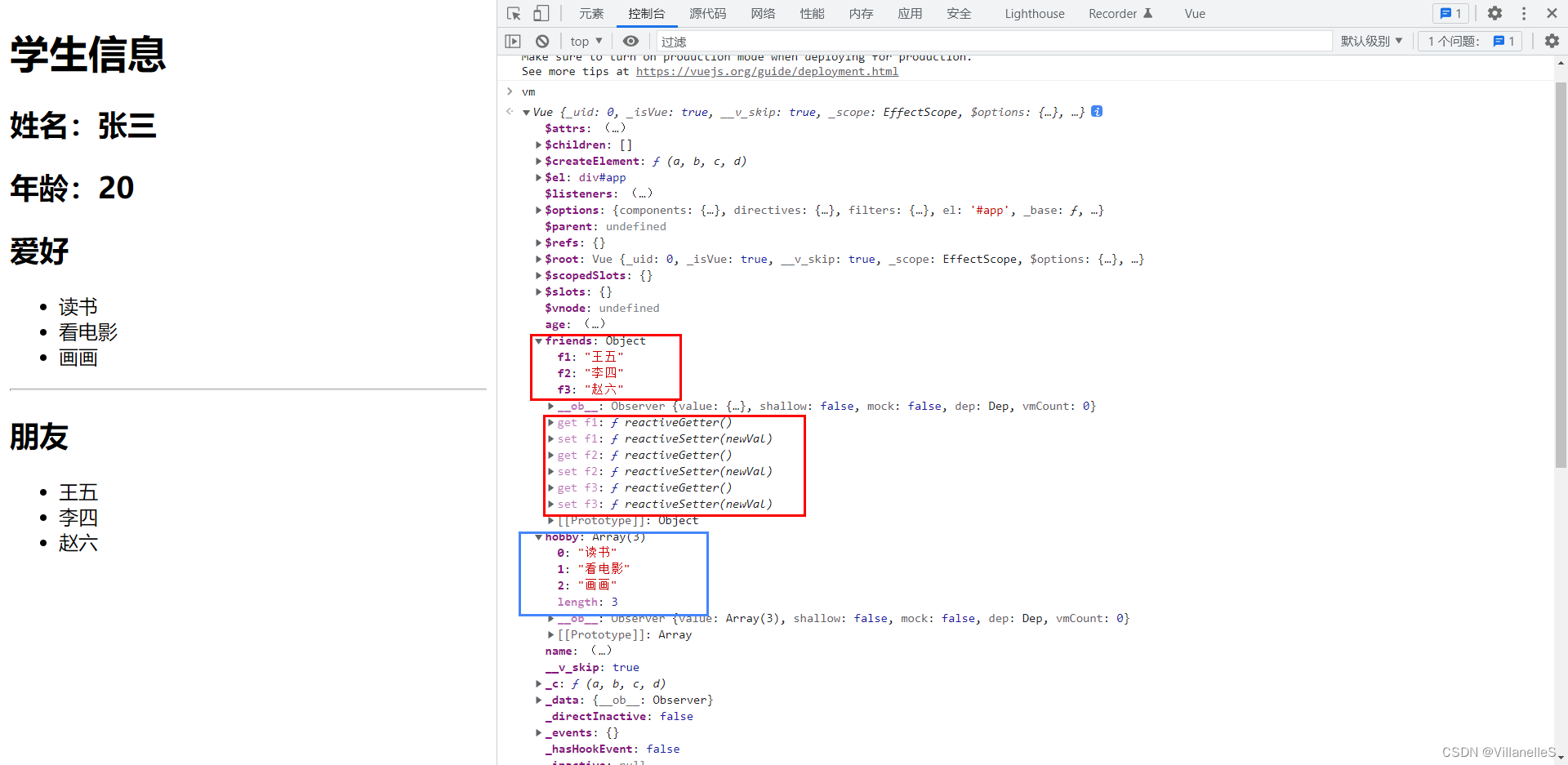This screenshot has width=1568, height=765.
Task: Switch to the 网络 tab
Action: [763, 14]
